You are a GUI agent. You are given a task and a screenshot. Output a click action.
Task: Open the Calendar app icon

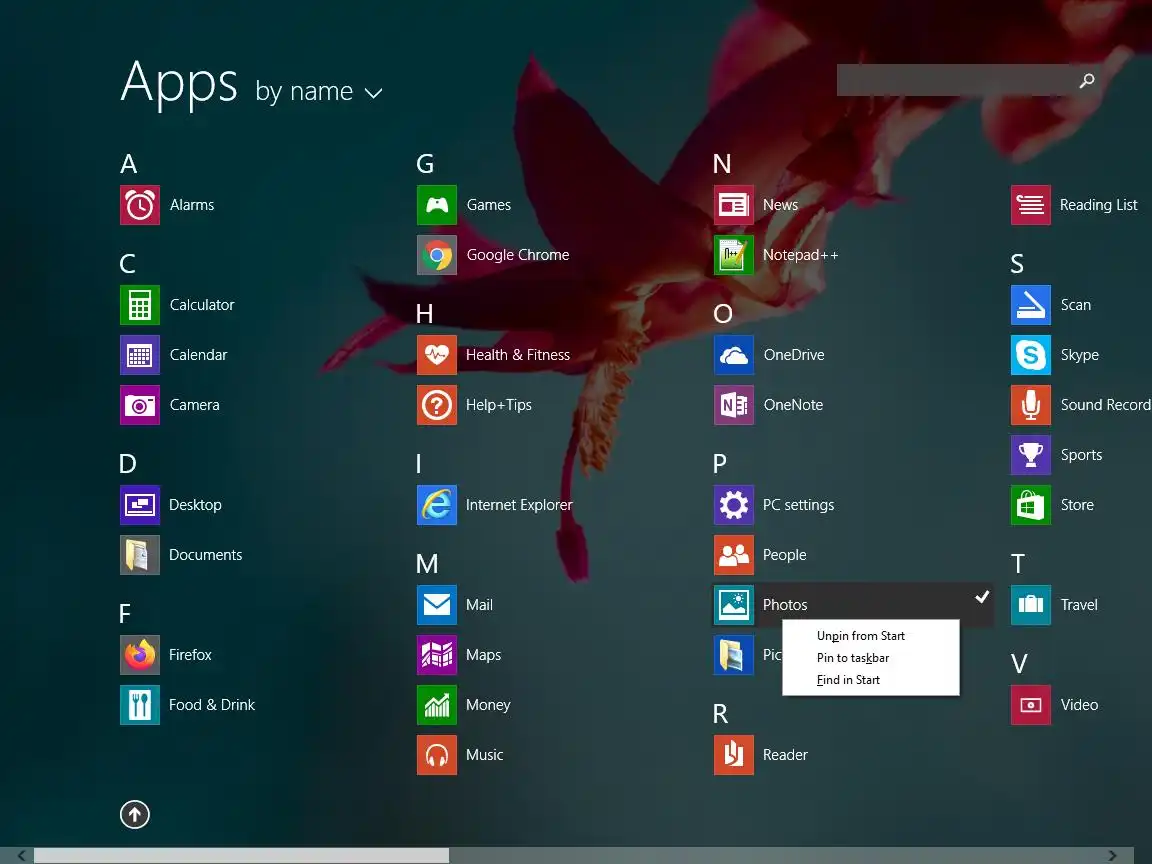point(140,355)
